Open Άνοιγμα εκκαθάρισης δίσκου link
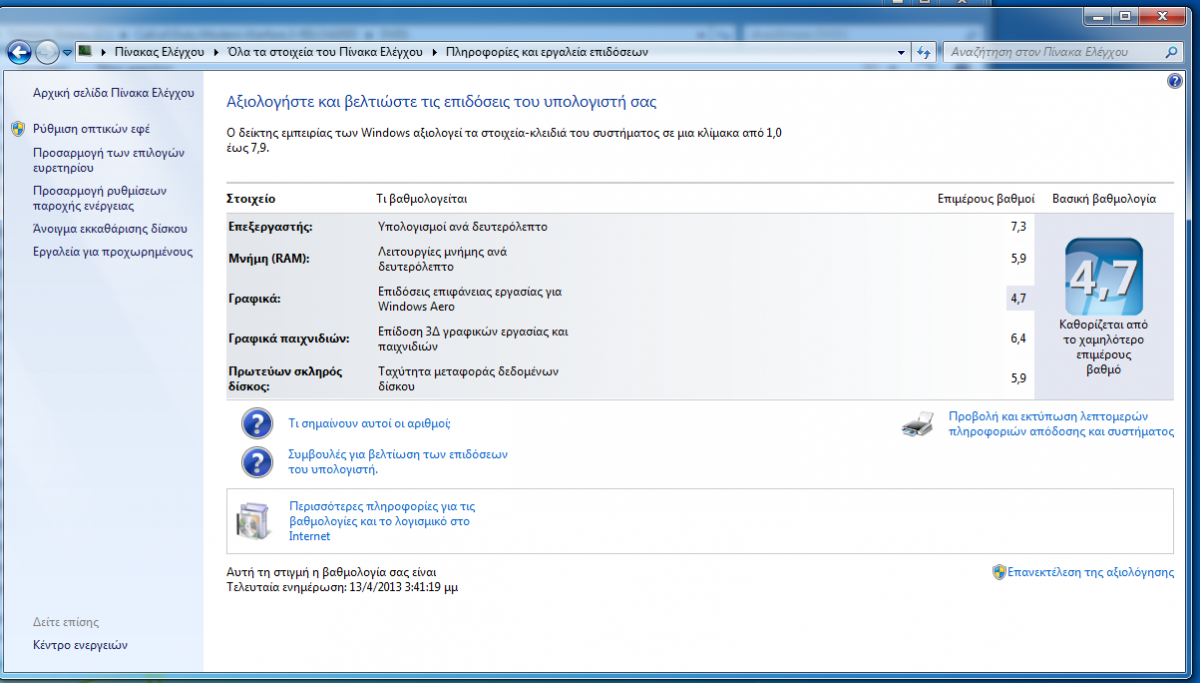 (x=110, y=228)
